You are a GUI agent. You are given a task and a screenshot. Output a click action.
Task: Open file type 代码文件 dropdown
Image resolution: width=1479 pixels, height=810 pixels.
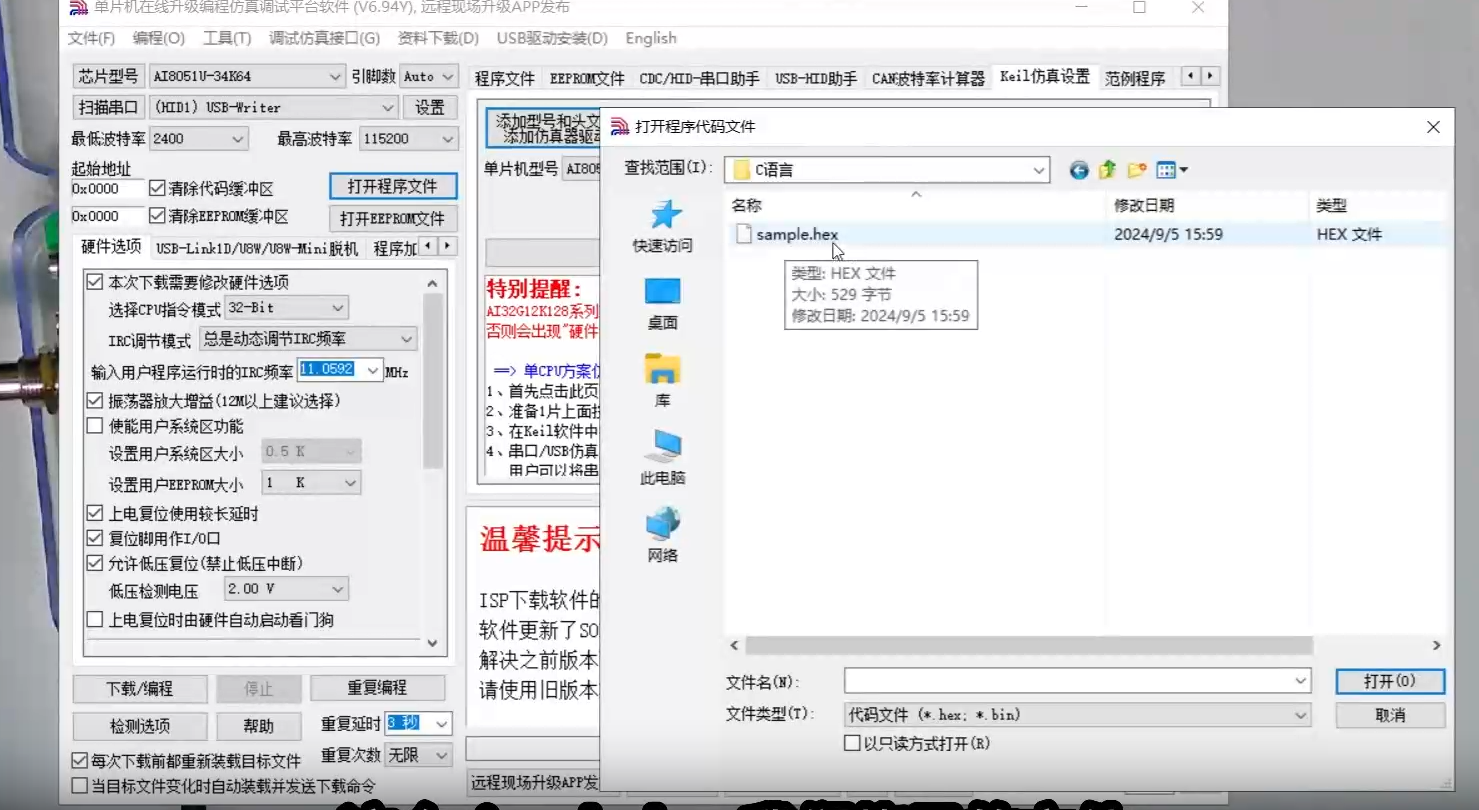click(x=1077, y=715)
